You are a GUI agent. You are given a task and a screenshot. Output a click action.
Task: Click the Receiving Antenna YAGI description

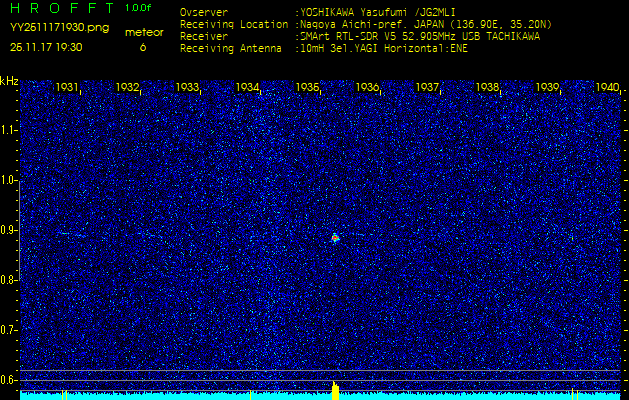point(385,47)
